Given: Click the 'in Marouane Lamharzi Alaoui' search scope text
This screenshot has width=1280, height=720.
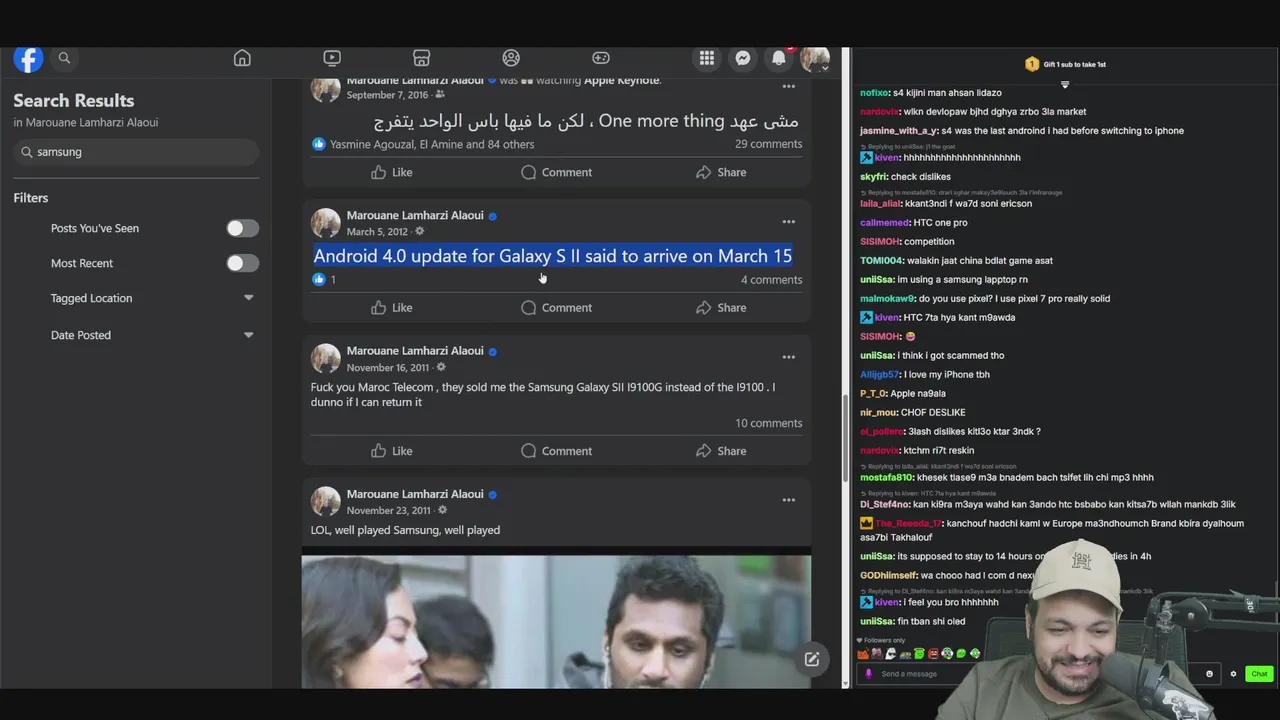Looking at the screenshot, I should tap(85, 122).
